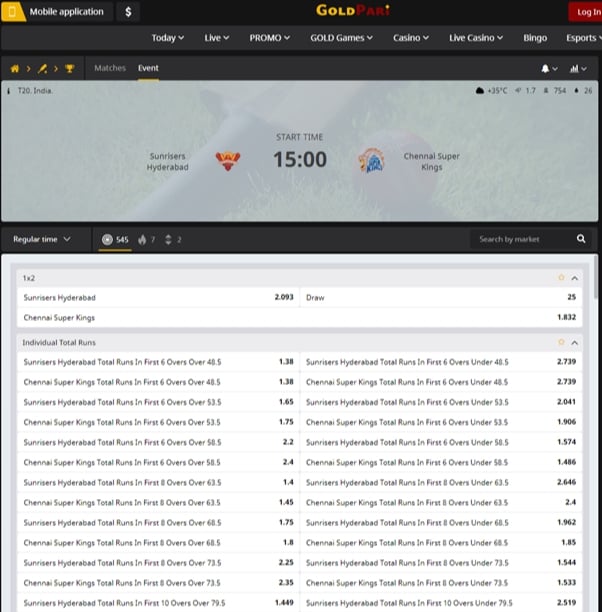Select the all markets 545 filter

pyautogui.click(x=115, y=240)
